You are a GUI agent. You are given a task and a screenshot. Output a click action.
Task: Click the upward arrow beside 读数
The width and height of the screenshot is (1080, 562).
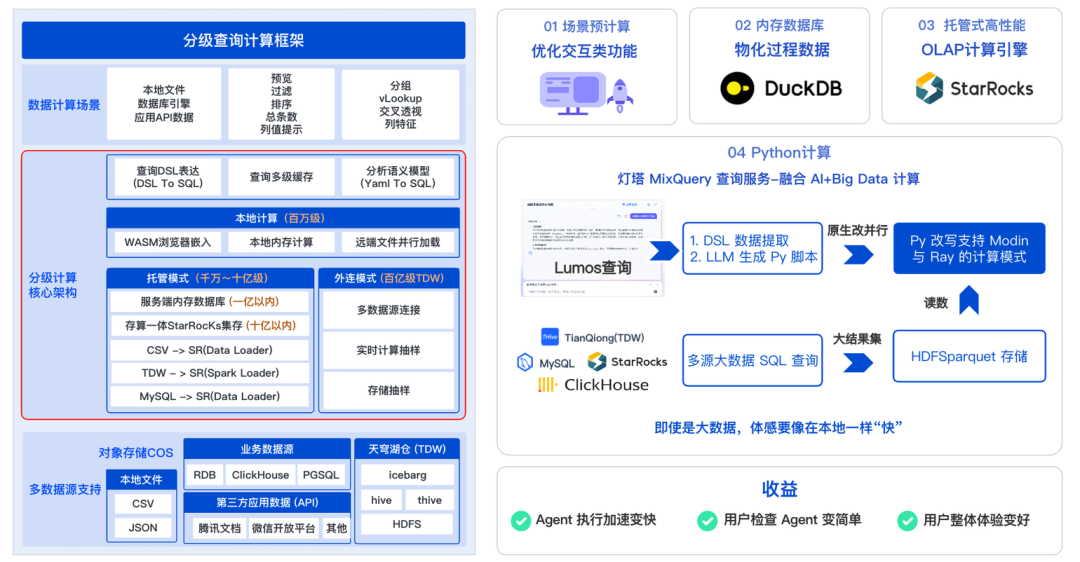969,301
